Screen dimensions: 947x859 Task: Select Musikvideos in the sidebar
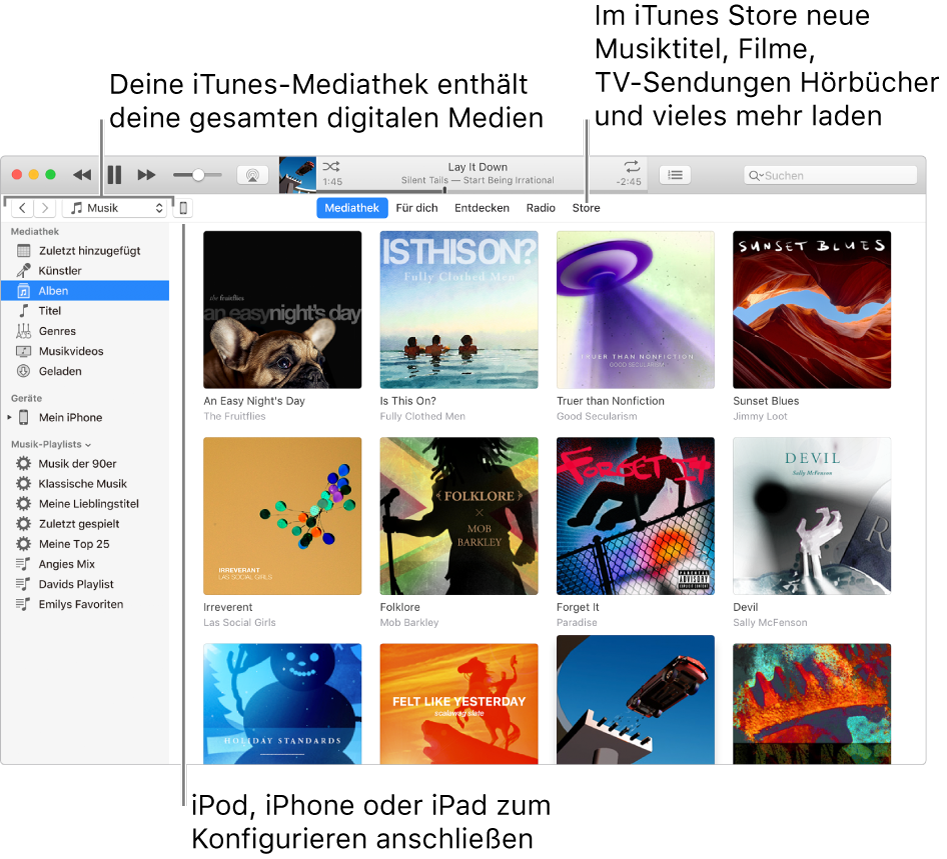pyautogui.click(x=85, y=351)
